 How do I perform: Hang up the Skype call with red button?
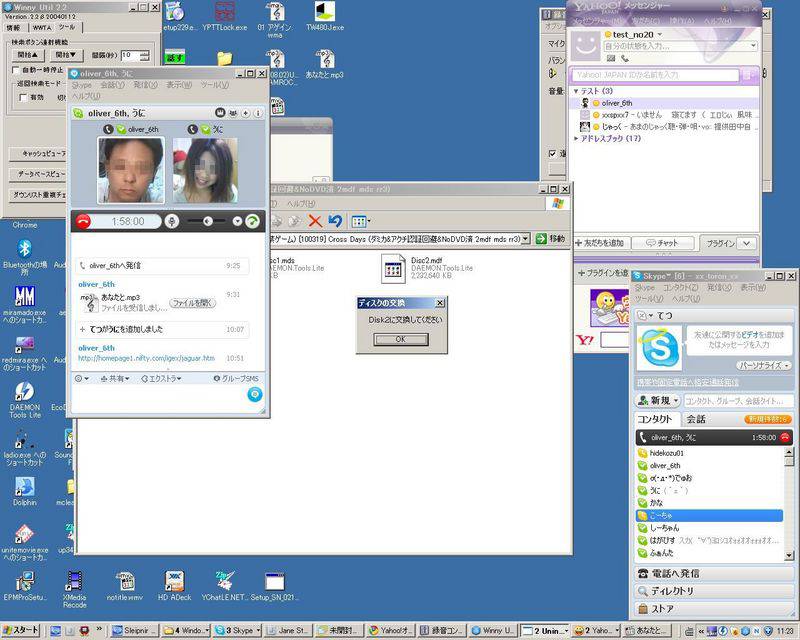(84, 221)
